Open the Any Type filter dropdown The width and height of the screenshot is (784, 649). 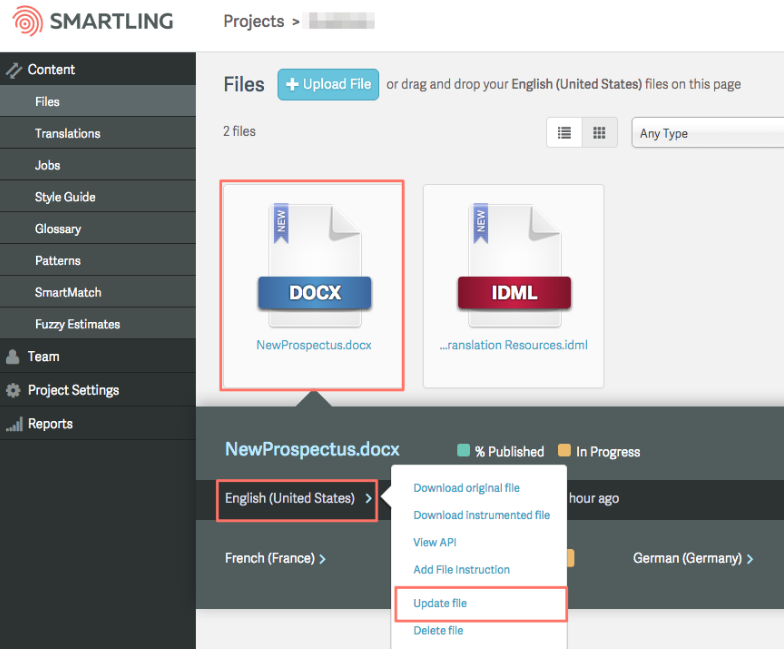(x=708, y=133)
